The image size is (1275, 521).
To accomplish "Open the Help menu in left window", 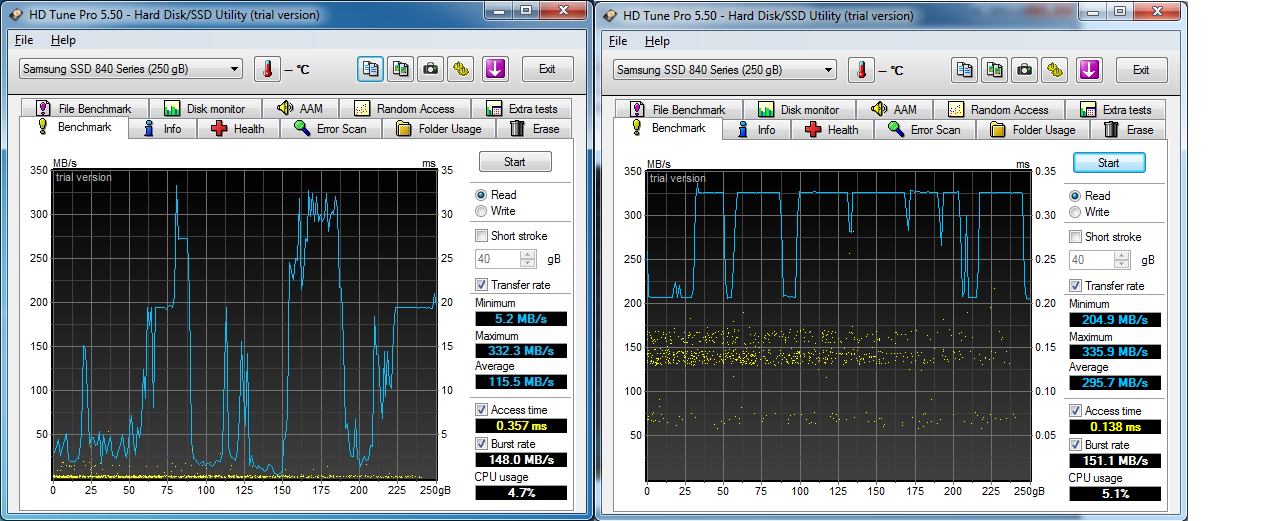I will pos(64,40).
